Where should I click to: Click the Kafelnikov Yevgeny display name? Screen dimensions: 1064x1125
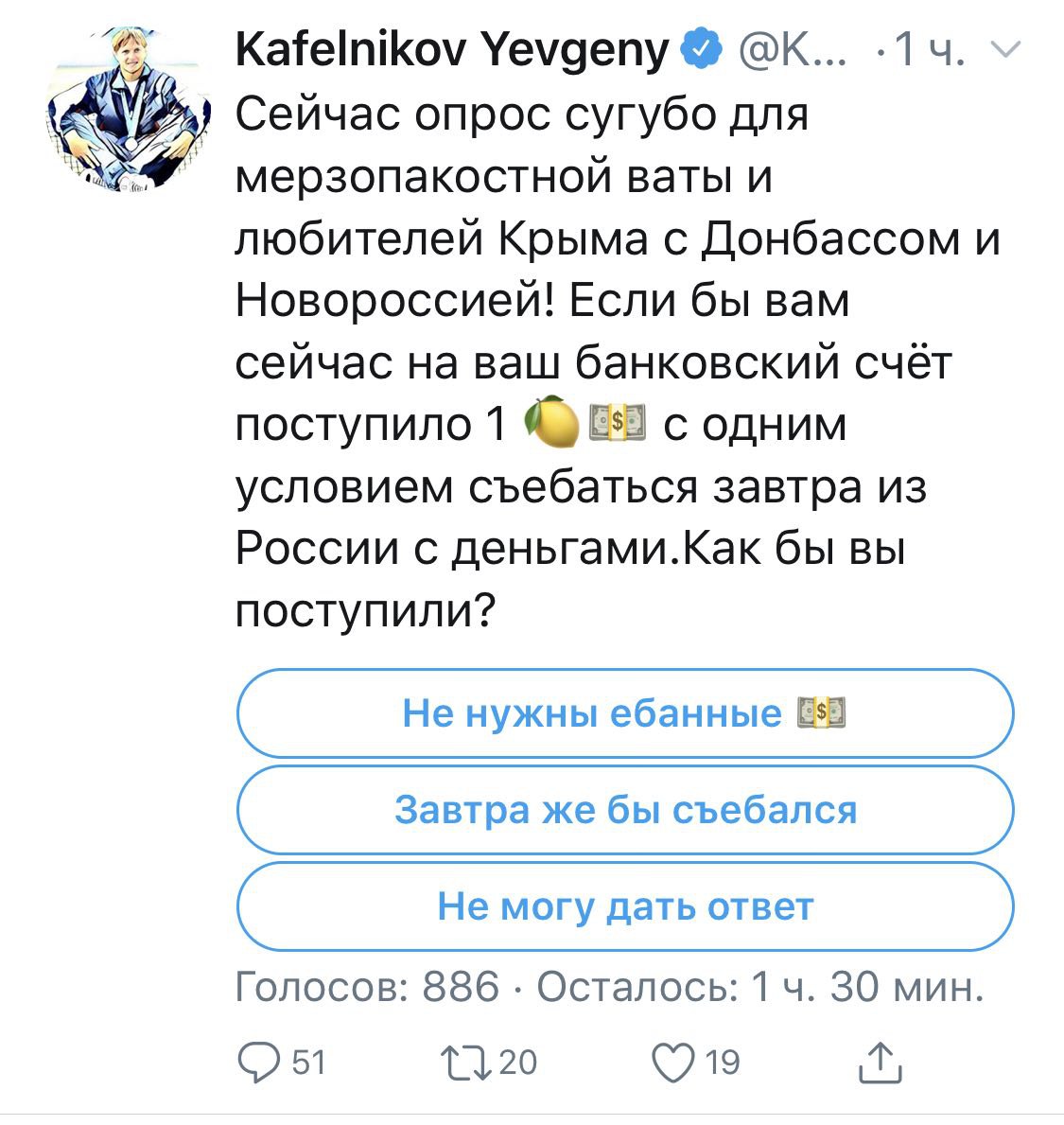[x=453, y=51]
